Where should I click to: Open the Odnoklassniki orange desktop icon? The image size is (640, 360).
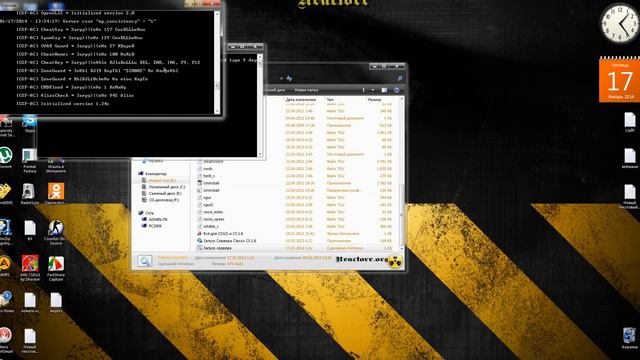coord(56,193)
